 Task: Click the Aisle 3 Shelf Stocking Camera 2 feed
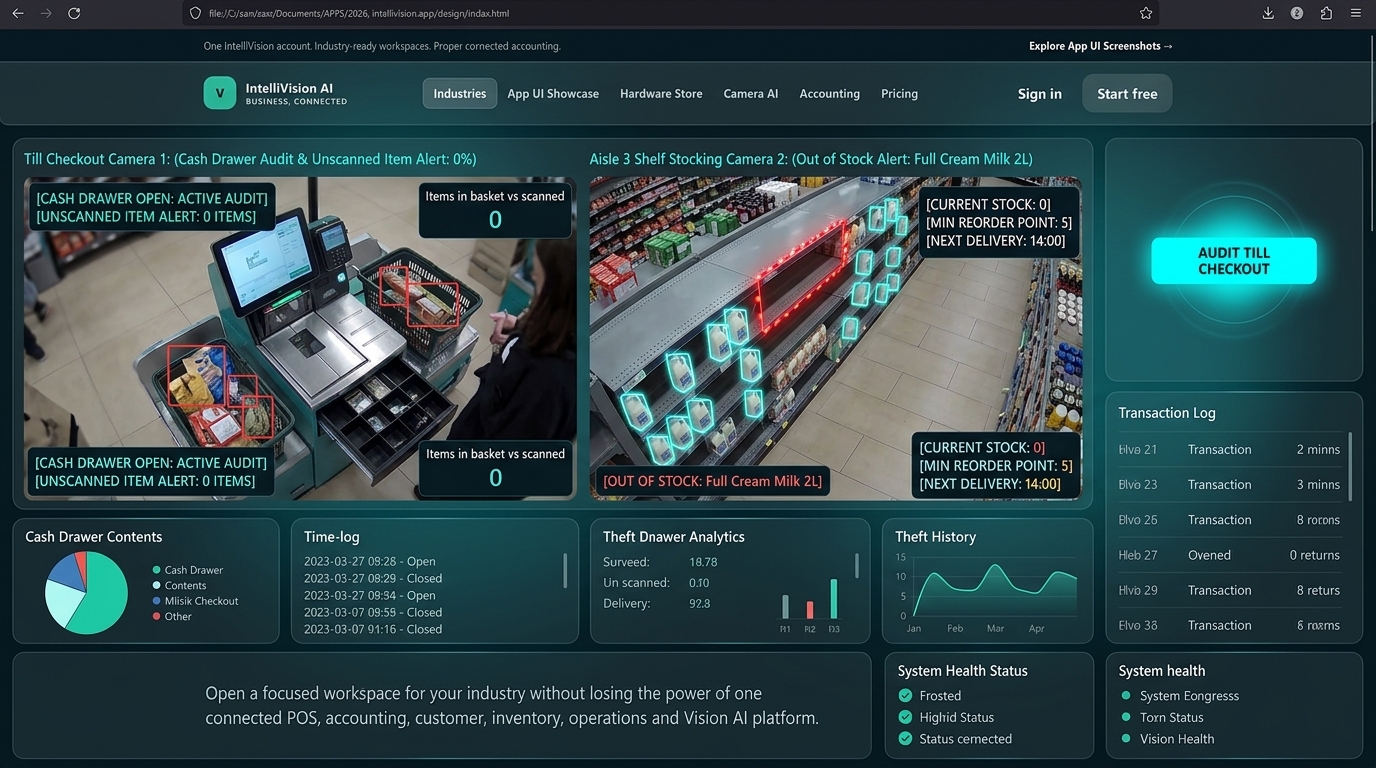pyautogui.click(x=836, y=338)
